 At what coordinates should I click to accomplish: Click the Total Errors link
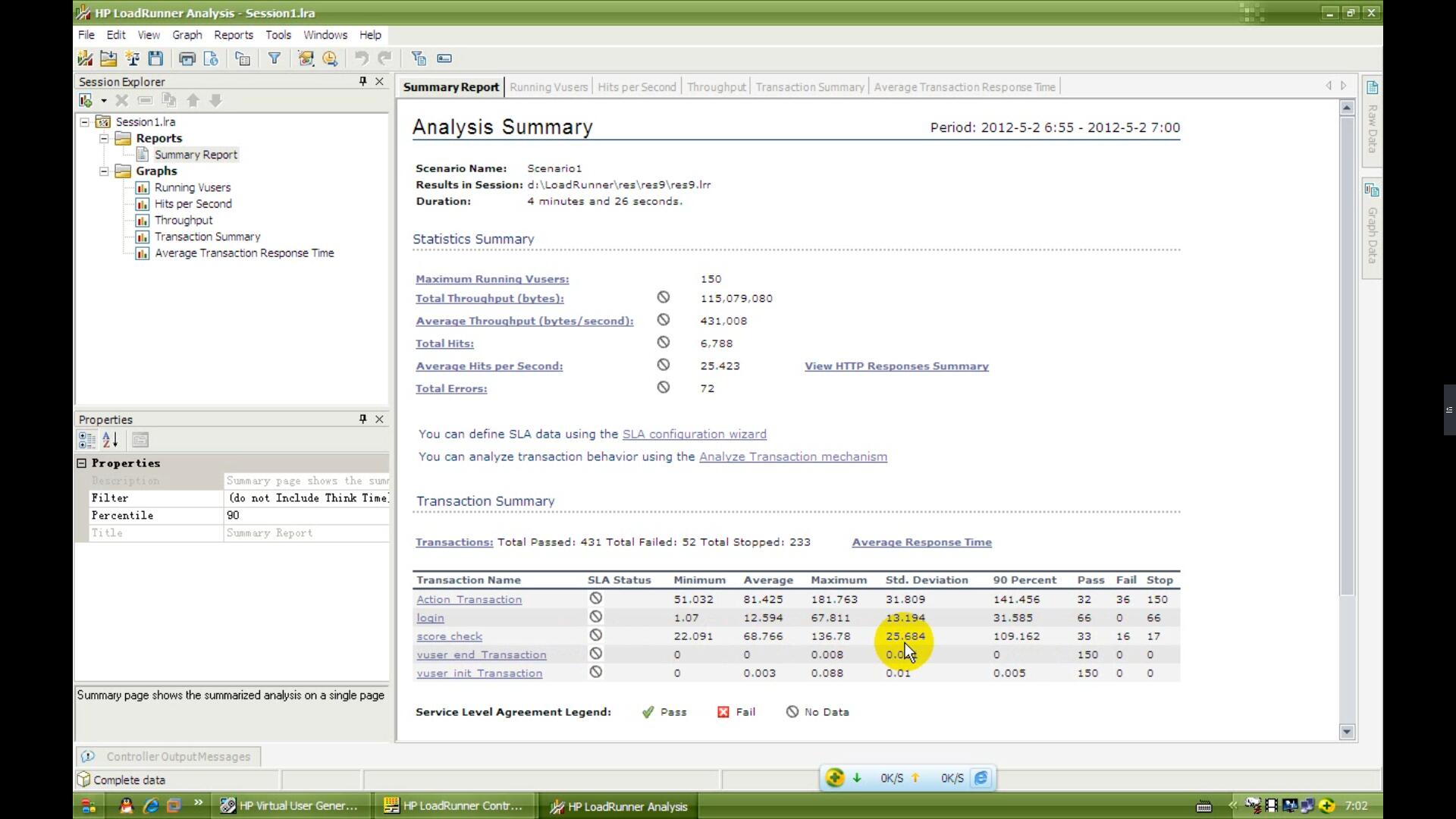click(451, 389)
